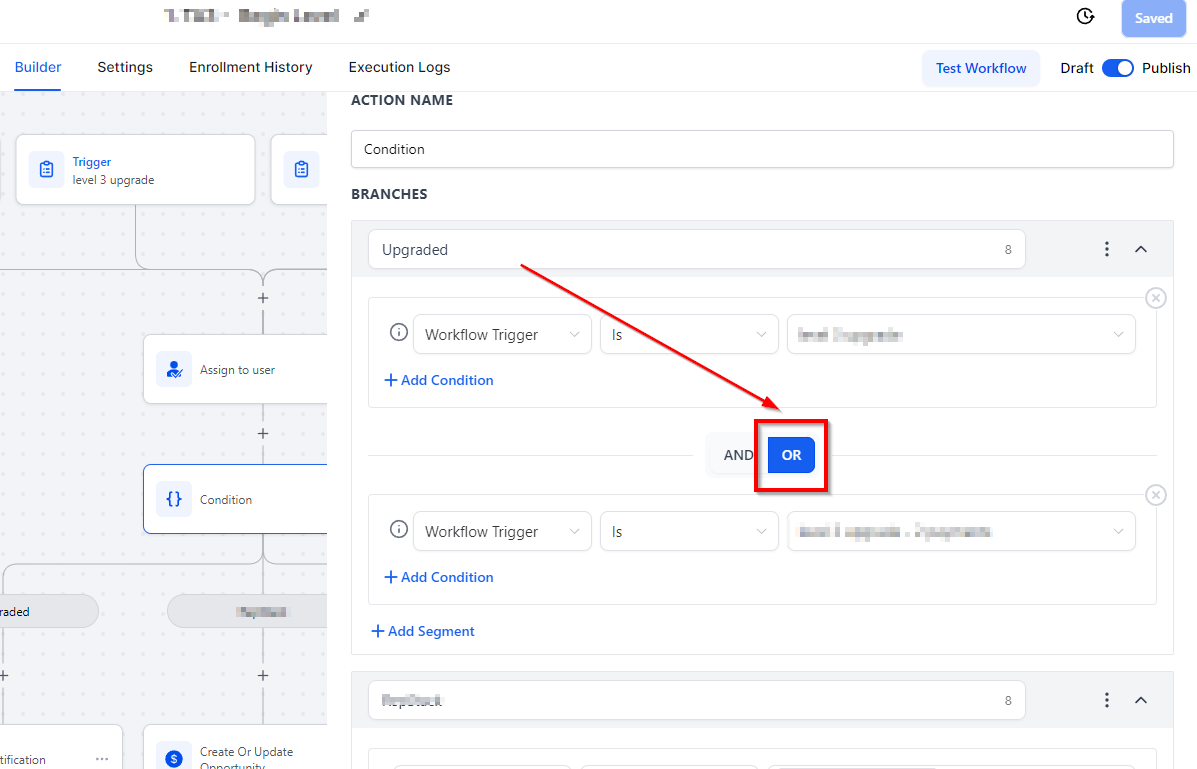Open Enrollment History tab
1197x769 pixels.
click(x=250, y=67)
